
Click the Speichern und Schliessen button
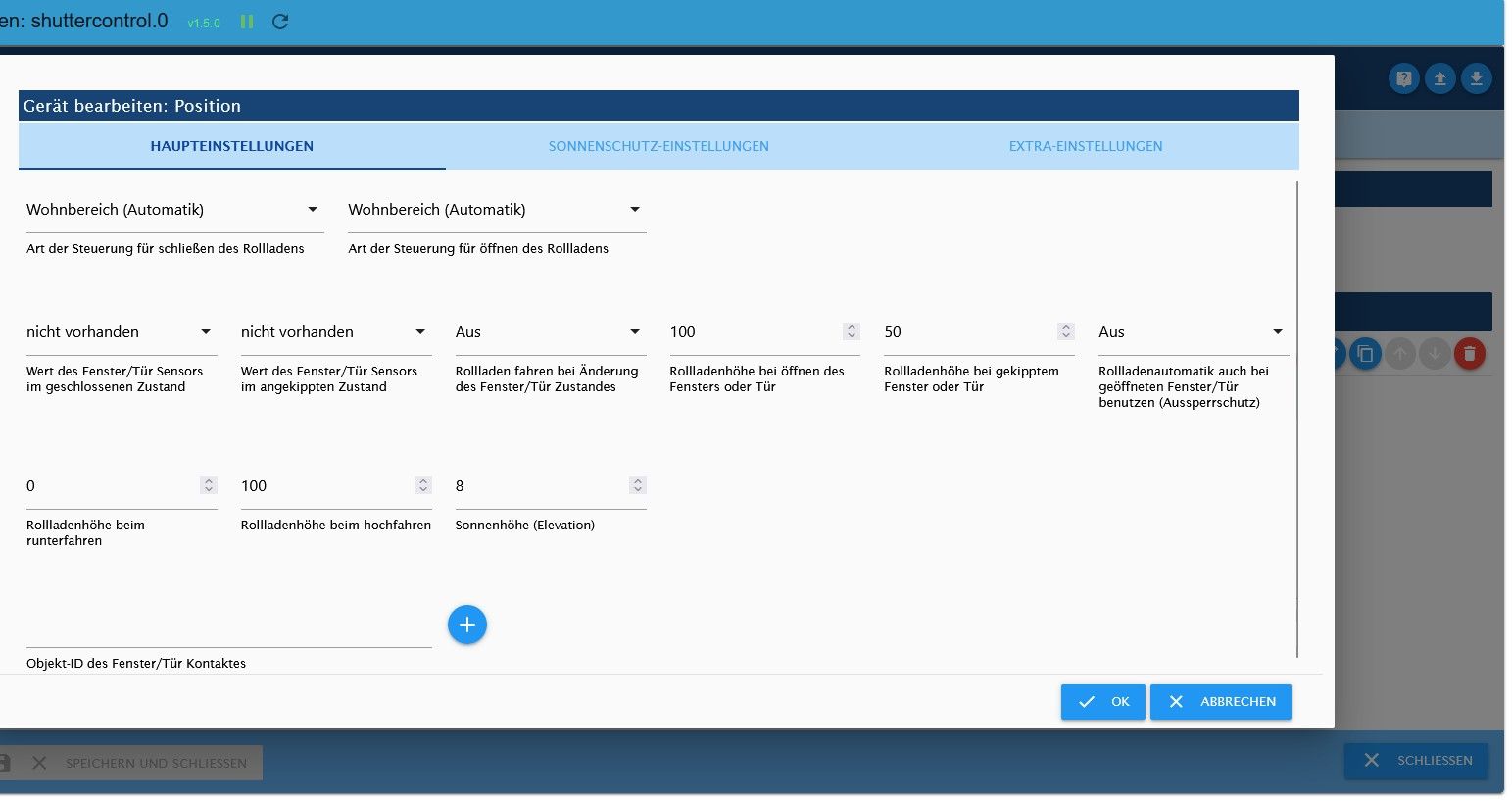click(131, 763)
